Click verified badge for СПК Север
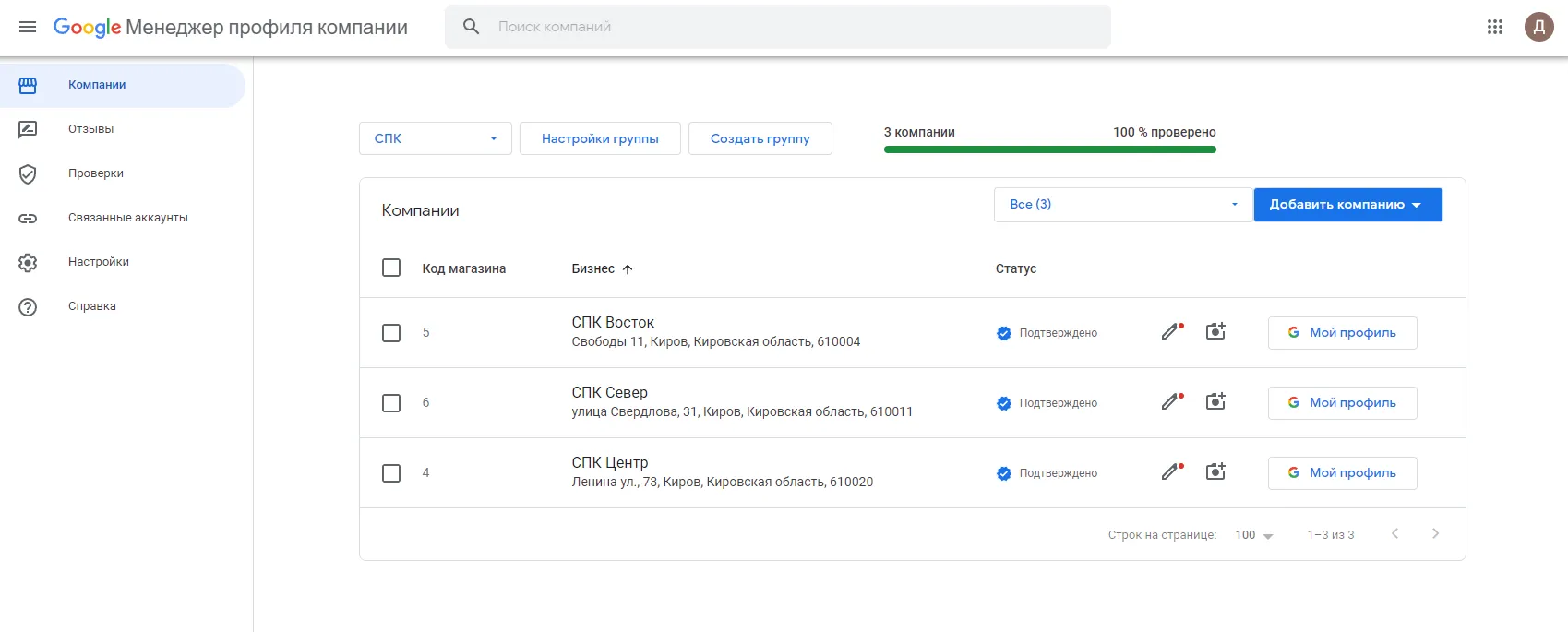This screenshot has width=1568, height=632. point(1004,403)
